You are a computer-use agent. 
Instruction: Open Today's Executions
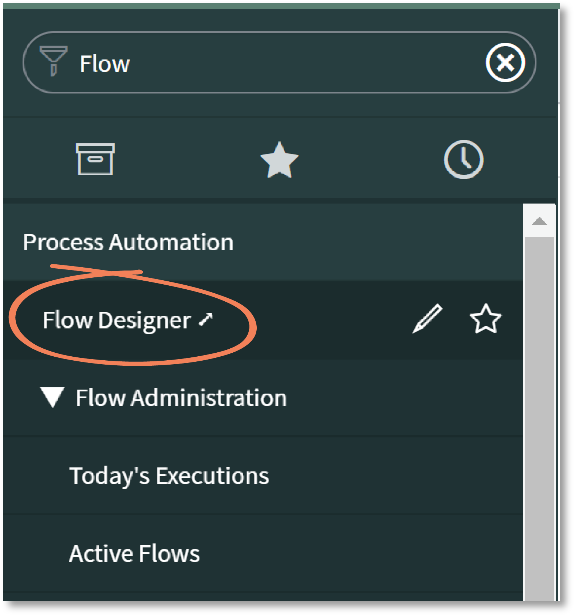tap(169, 476)
